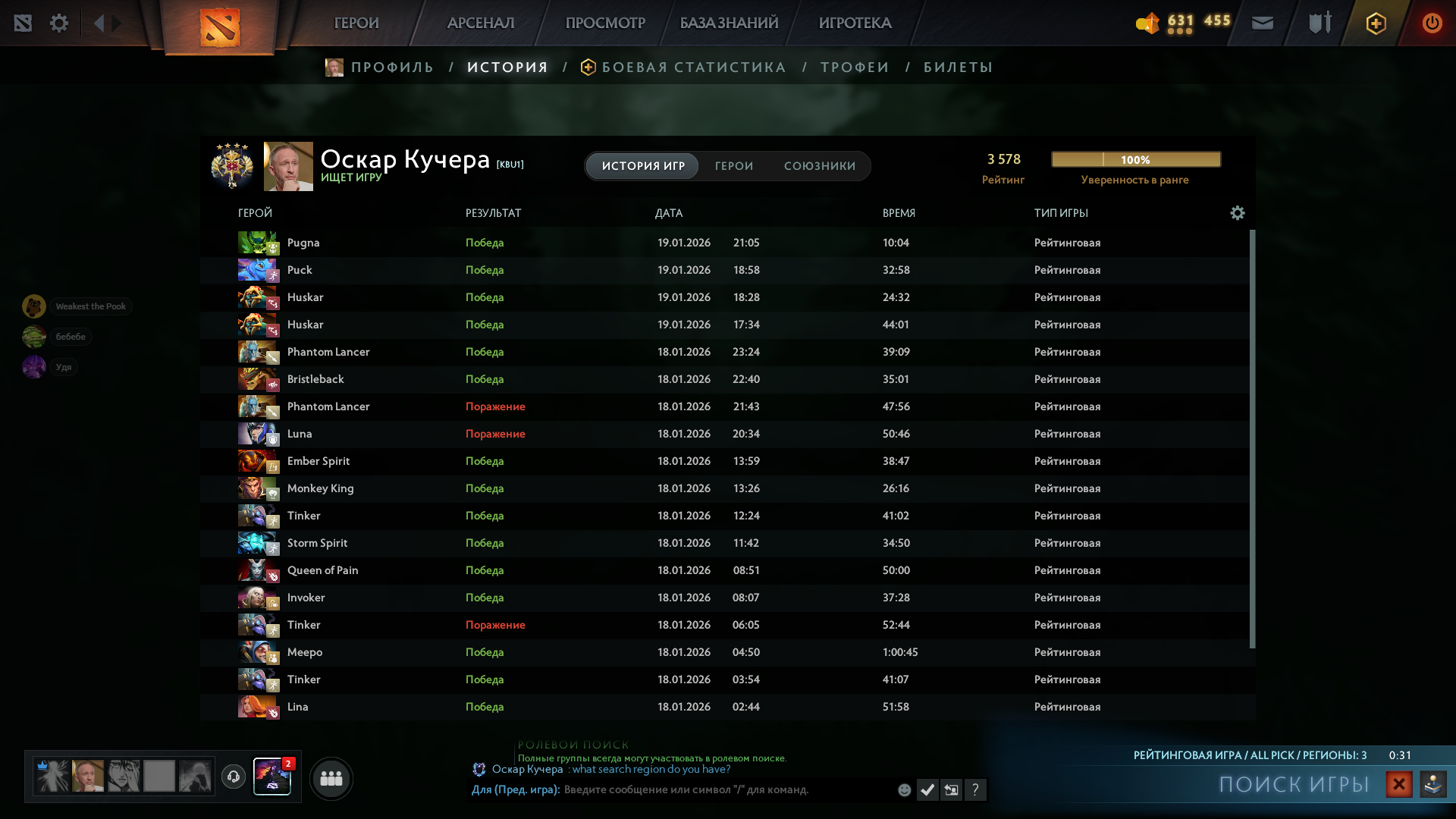Open the mail envelope icon
This screenshot has height=819, width=1456.
[x=1262, y=23]
